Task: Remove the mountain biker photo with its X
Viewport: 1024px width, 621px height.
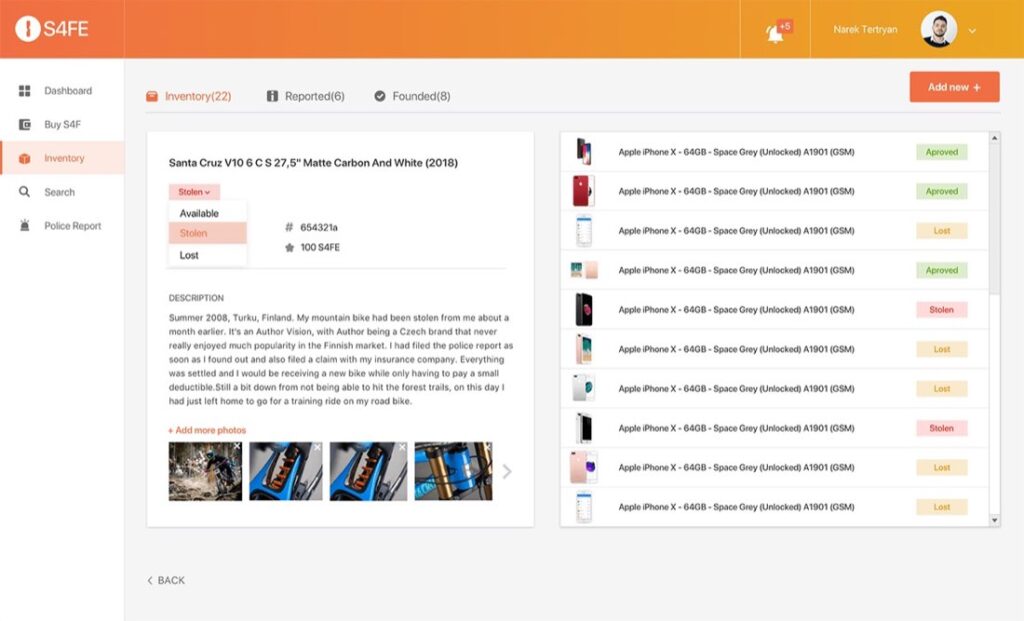Action: tap(237, 447)
